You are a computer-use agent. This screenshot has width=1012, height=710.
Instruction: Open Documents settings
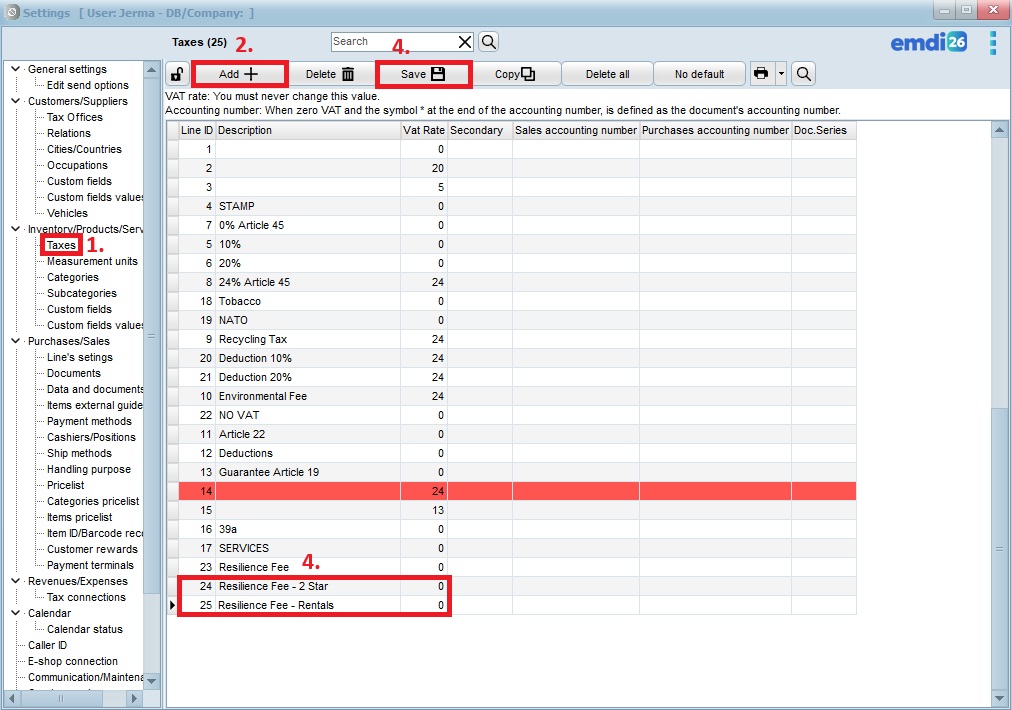pyautogui.click(x=74, y=373)
